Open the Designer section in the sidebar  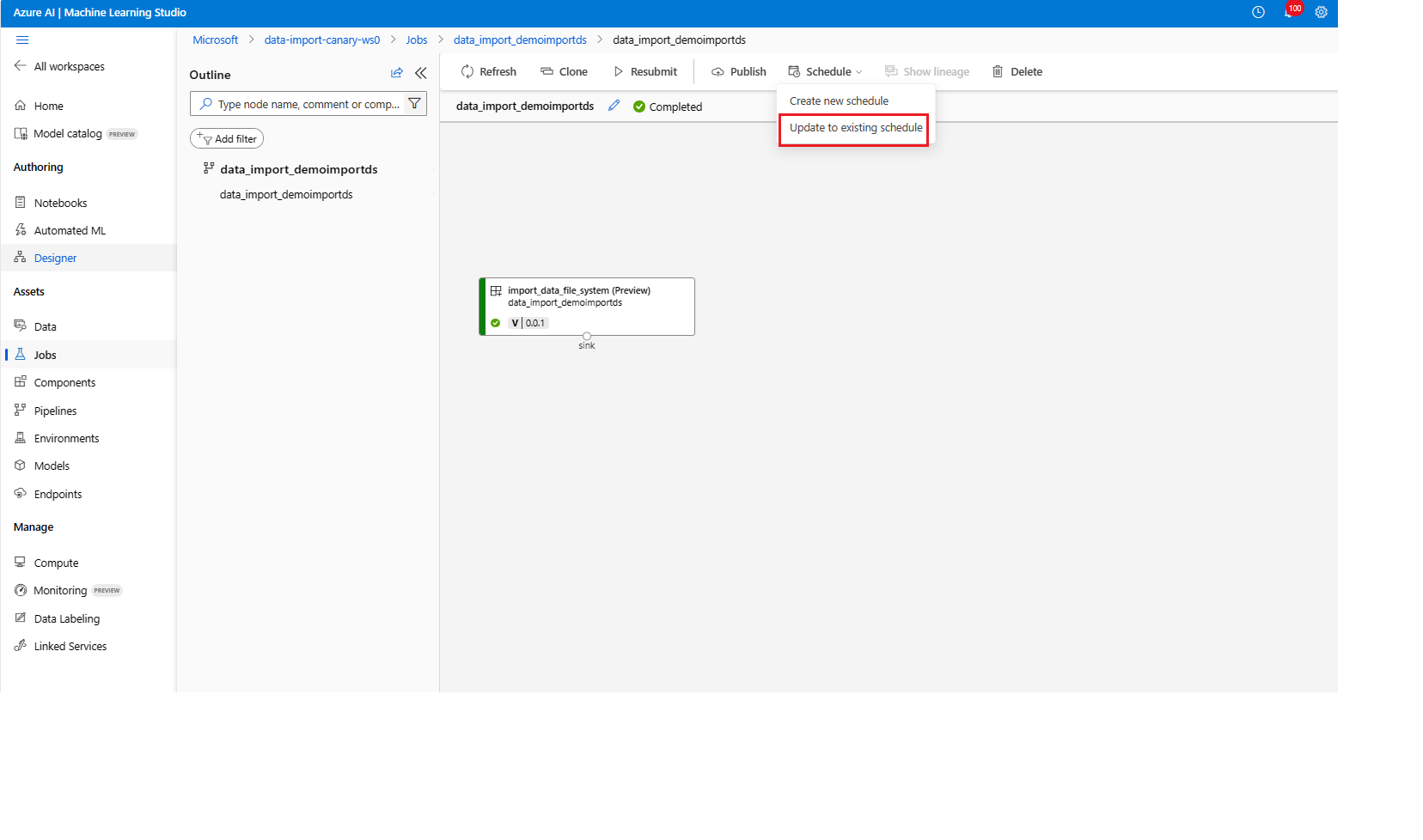coord(55,258)
